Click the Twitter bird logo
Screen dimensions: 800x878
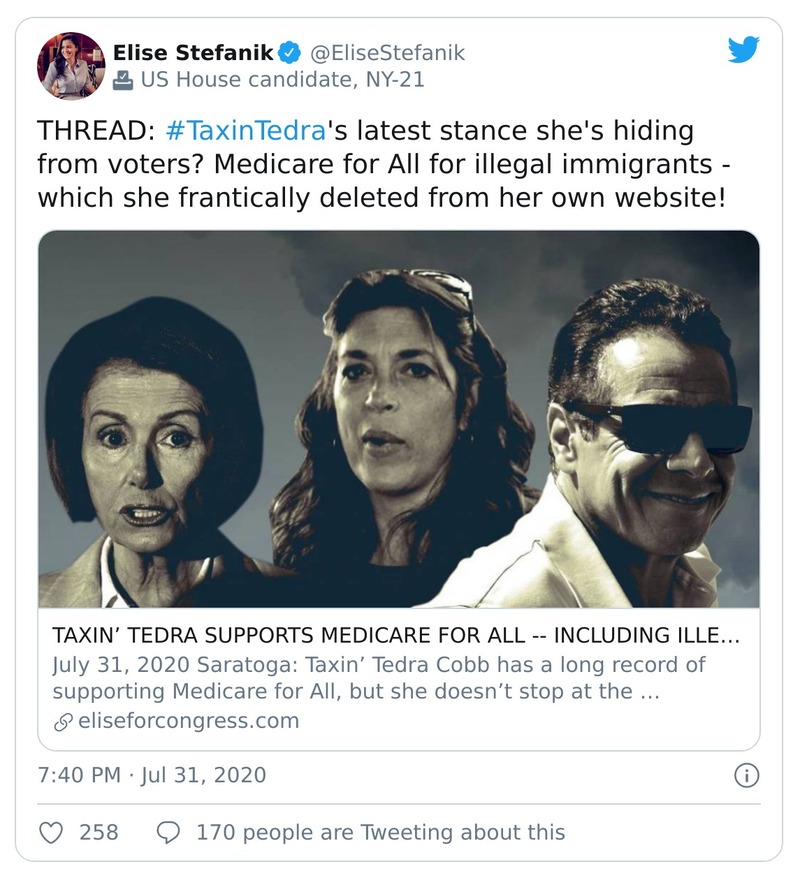(x=743, y=50)
